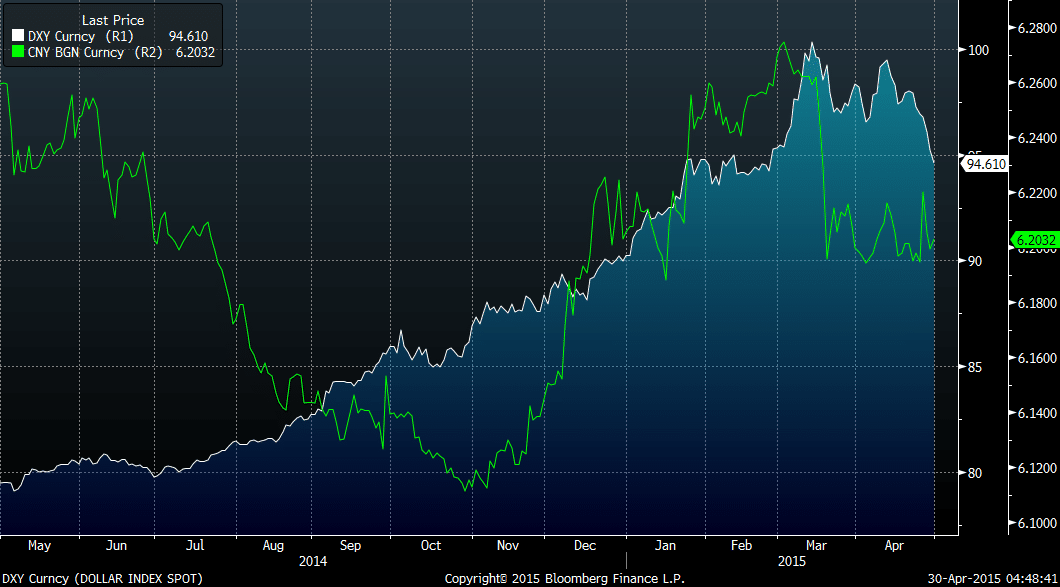Viewport: 1060px width, 587px height.
Task: Click the green CNY BGN legend swatch
Action: [17, 52]
